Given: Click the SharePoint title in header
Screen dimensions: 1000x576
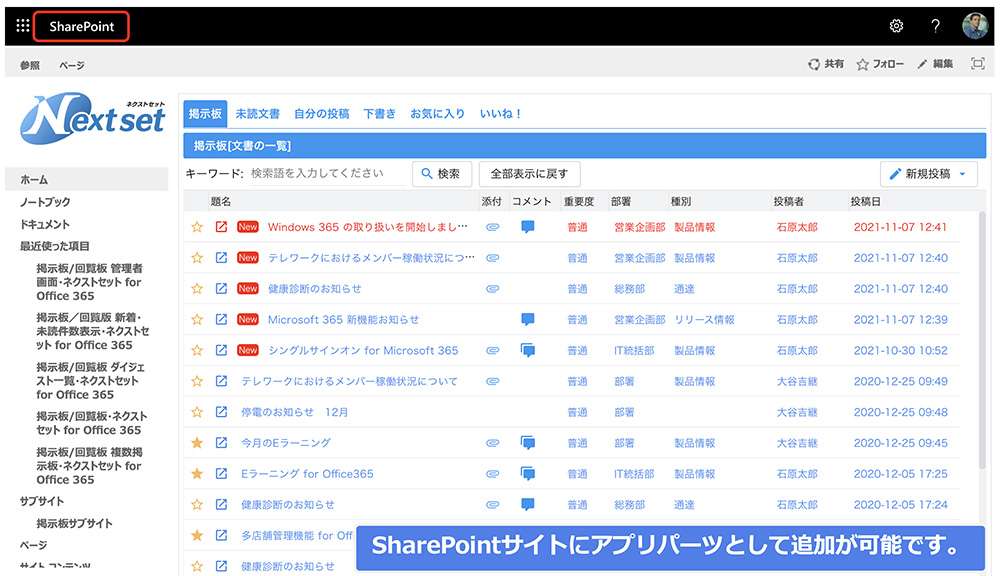Looking at the screenshot, I should (82, 26).
